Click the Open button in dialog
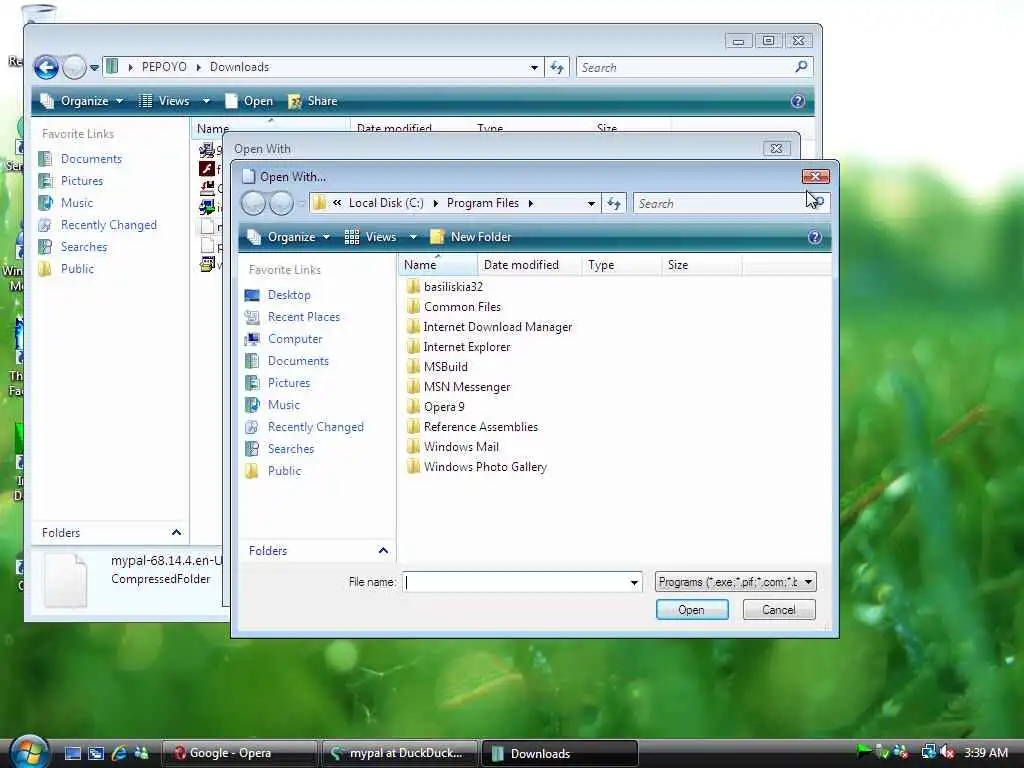Screen dimensions: 1024x768 pos(692,610)
